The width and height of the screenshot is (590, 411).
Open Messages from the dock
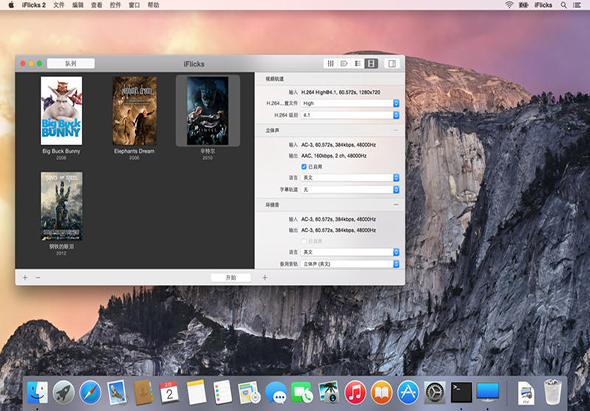click(x=275, y=392)
